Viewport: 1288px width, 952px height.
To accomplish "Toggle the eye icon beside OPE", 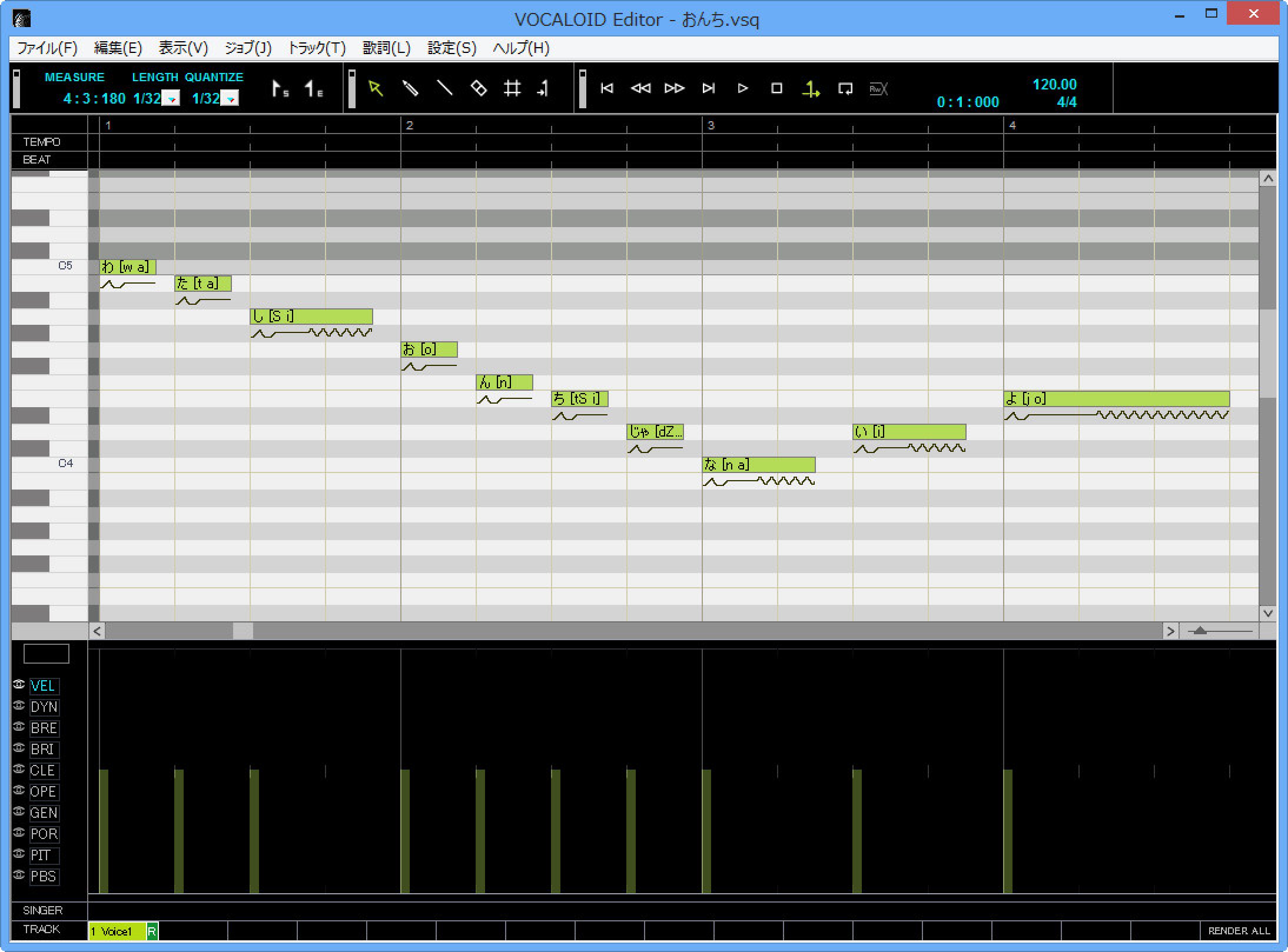I will pos(19,790).
